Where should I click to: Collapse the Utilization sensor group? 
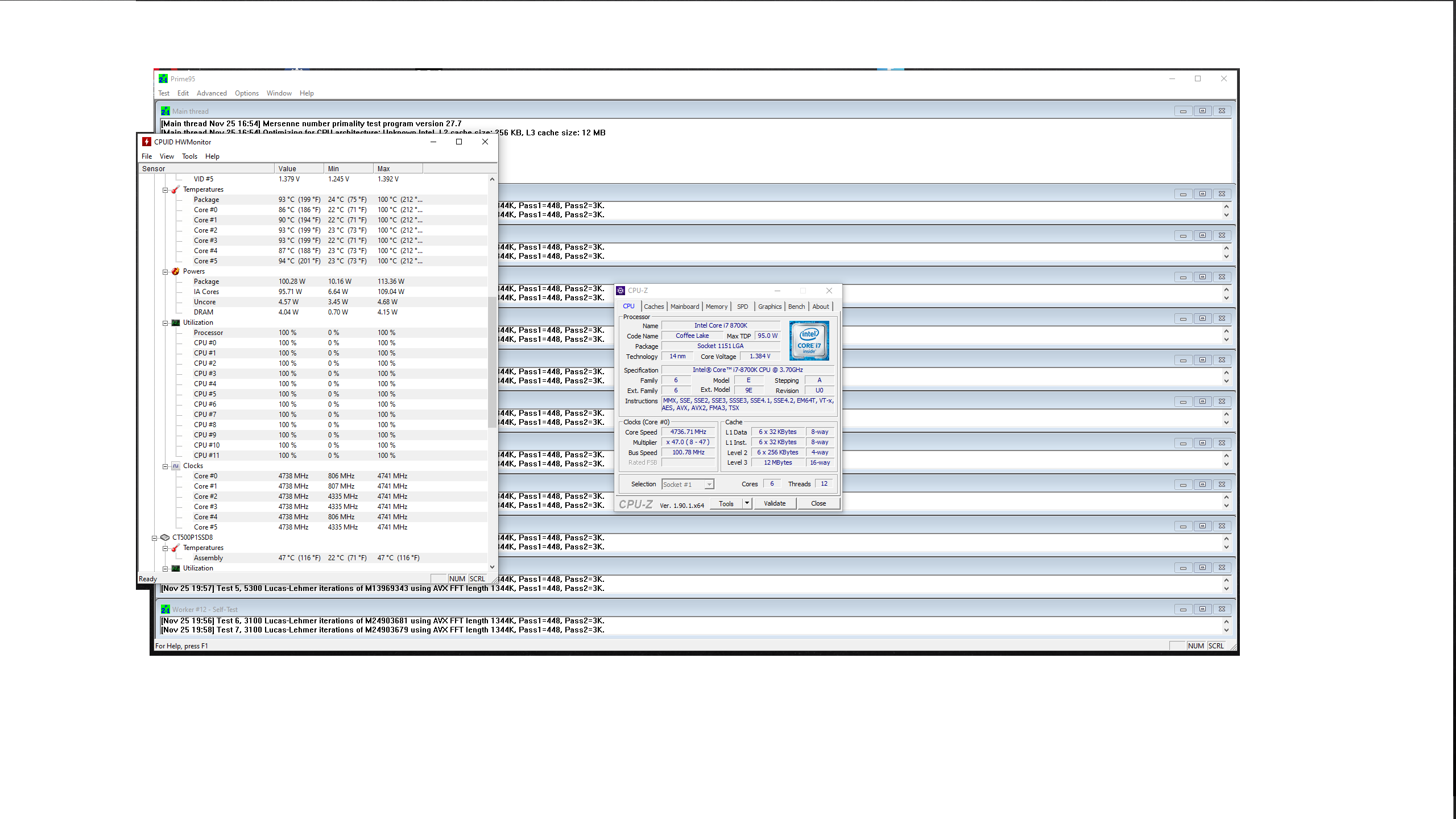point(166,322)
